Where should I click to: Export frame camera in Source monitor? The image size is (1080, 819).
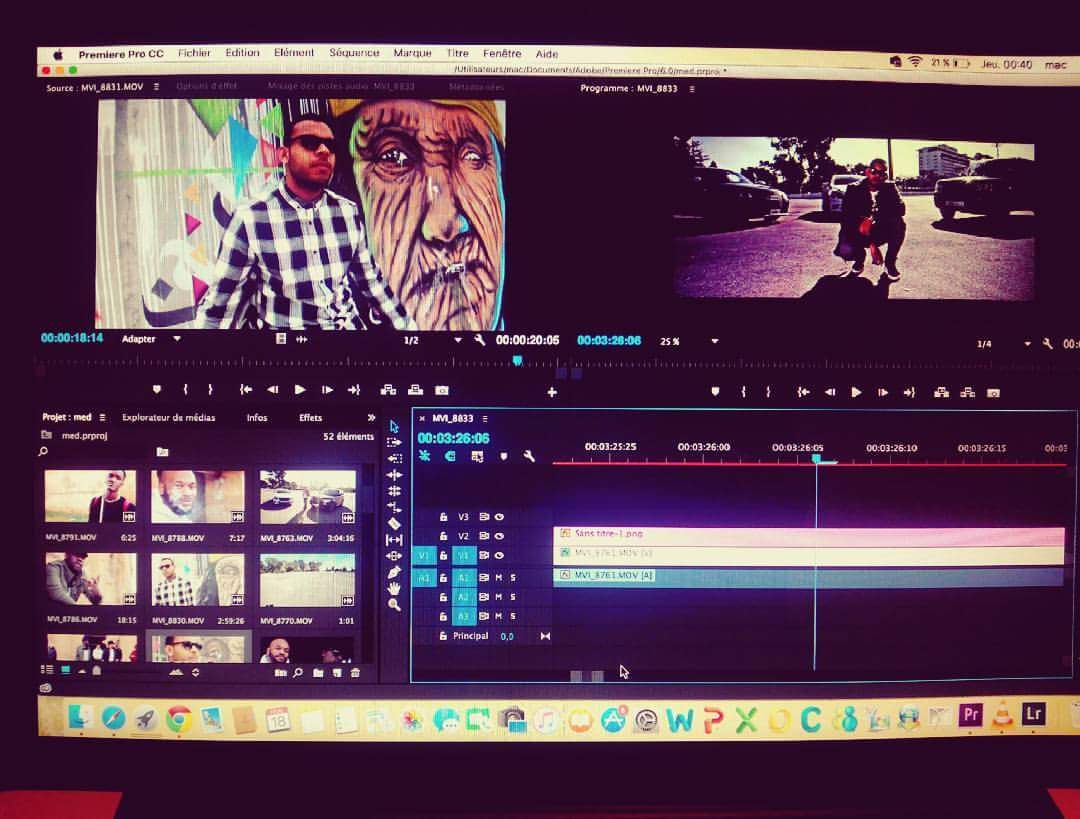[442, 391]
